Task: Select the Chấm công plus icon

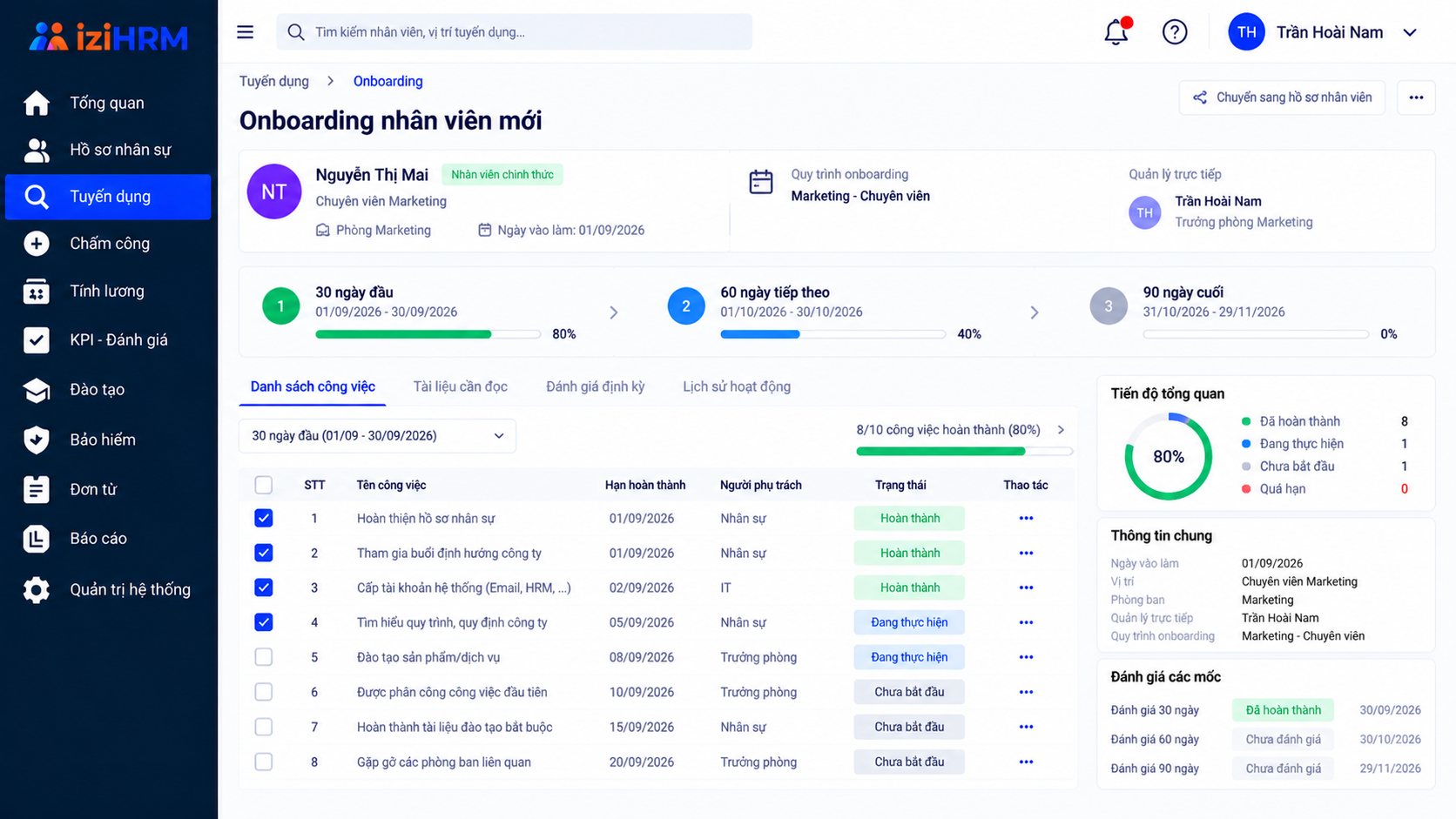Action: coord(37,244)
